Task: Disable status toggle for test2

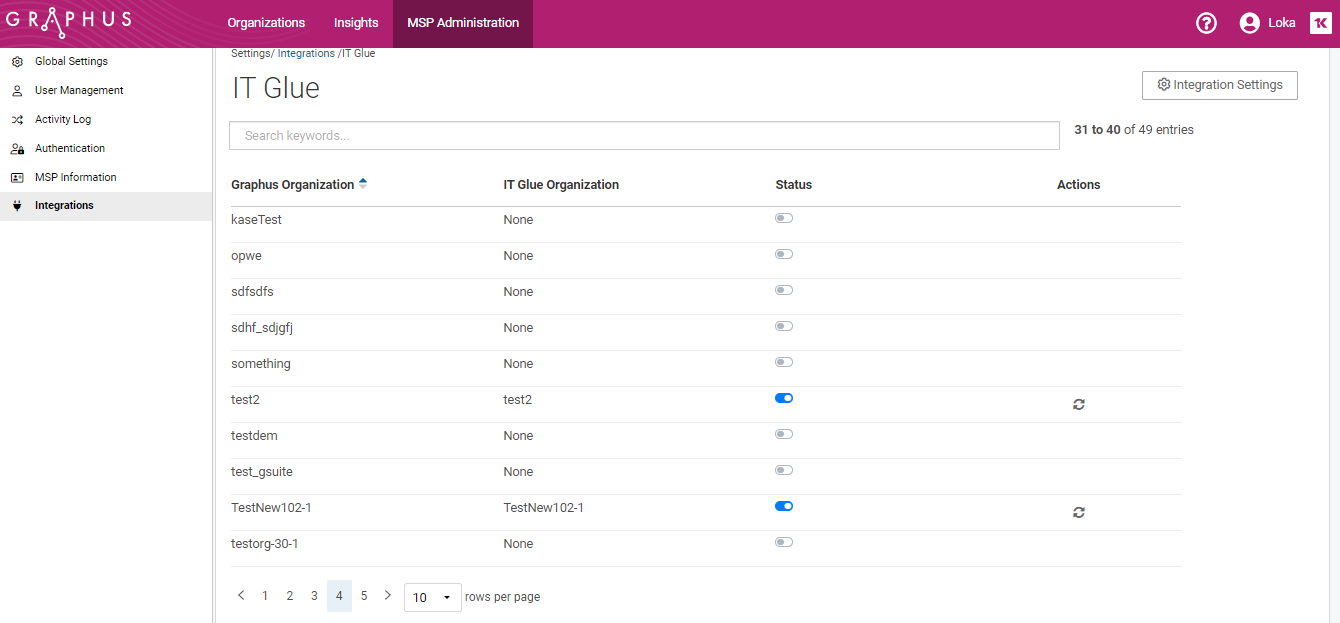Action: (x=784, y=398)
